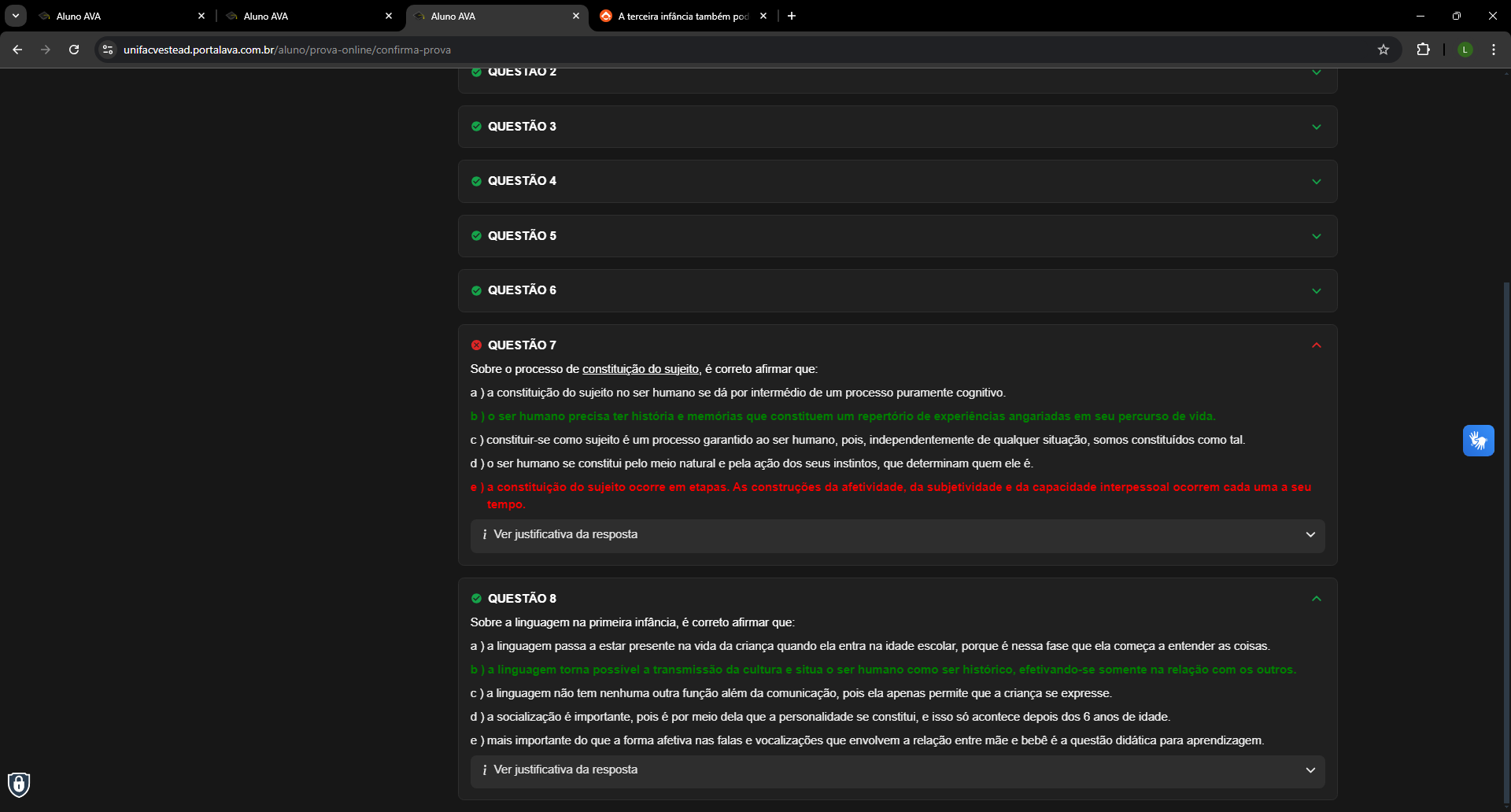
Task: Bookmark this page with the star icon
Action: click(x=1384, y=50)
